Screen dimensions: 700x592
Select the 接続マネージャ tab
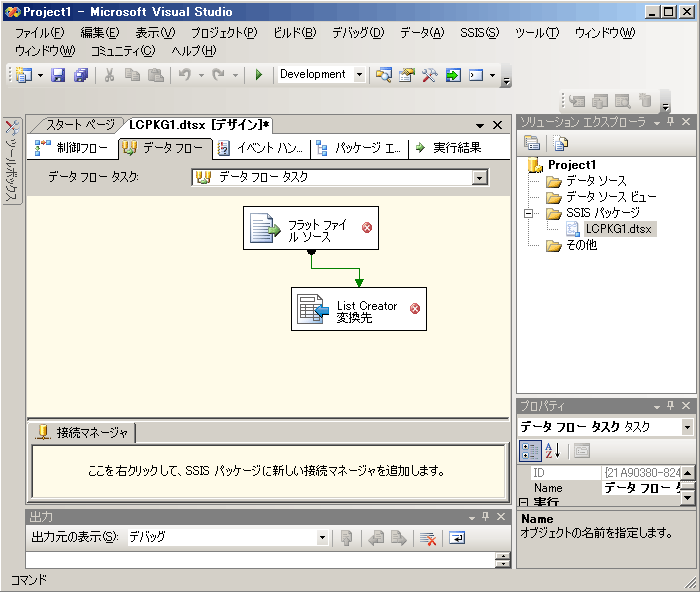point(83,433)
